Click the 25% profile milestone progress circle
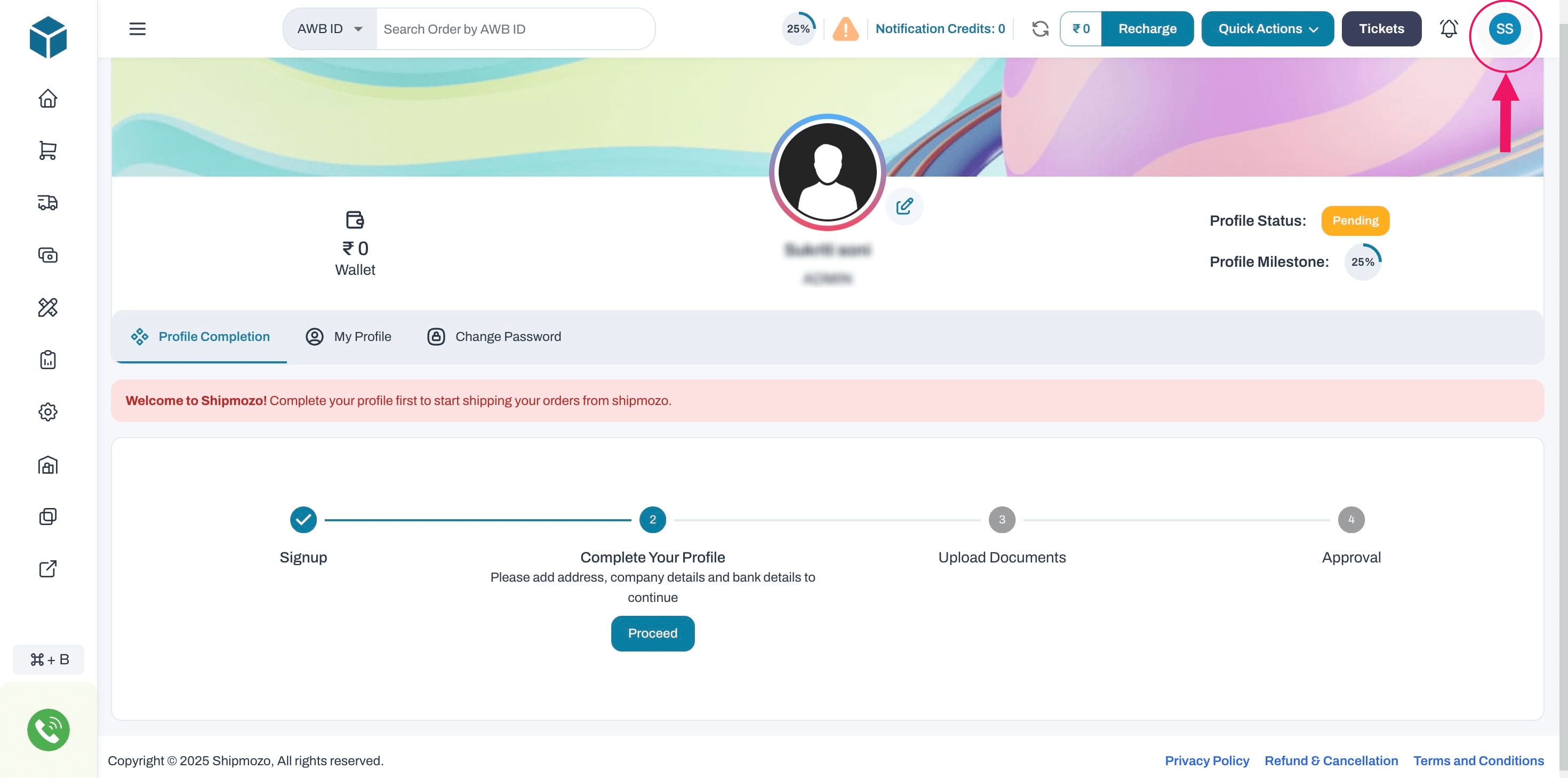This screenshot has width=1568, height=778. (1363, 261)
